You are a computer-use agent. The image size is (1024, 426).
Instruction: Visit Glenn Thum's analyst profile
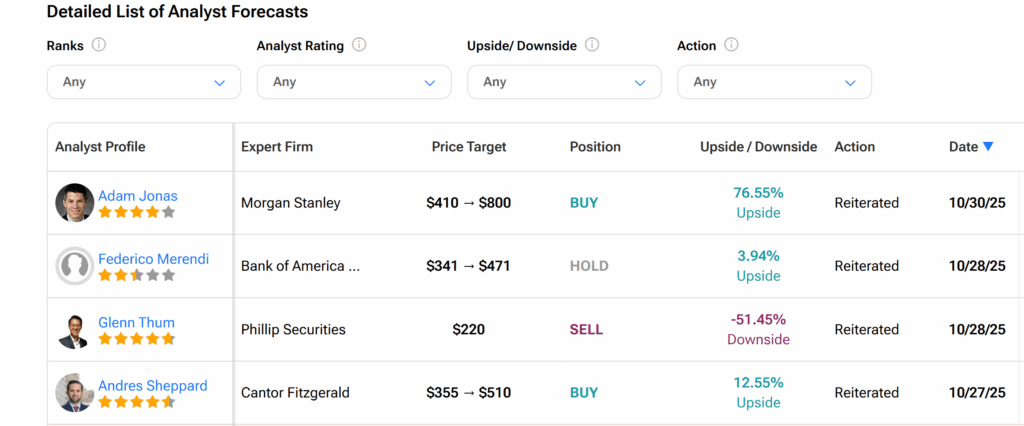[x=136, y=323]
